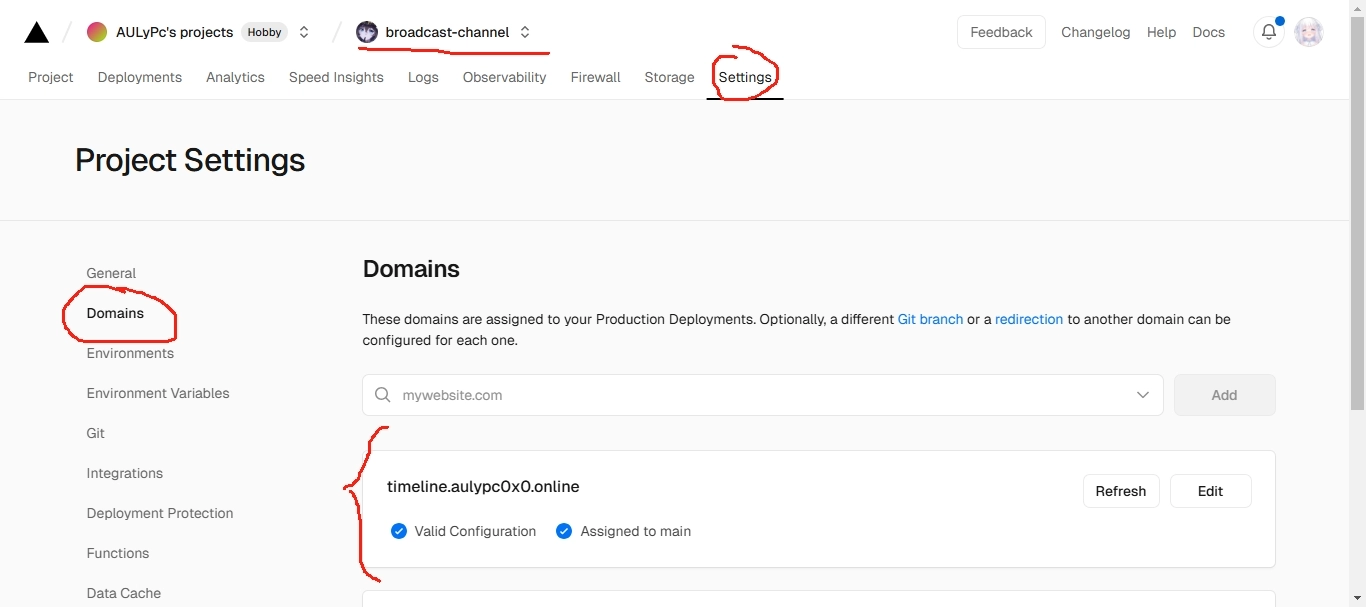Open the notifications bell
The height and width of the screenshot is (607, 1366).
[1269, 32]
